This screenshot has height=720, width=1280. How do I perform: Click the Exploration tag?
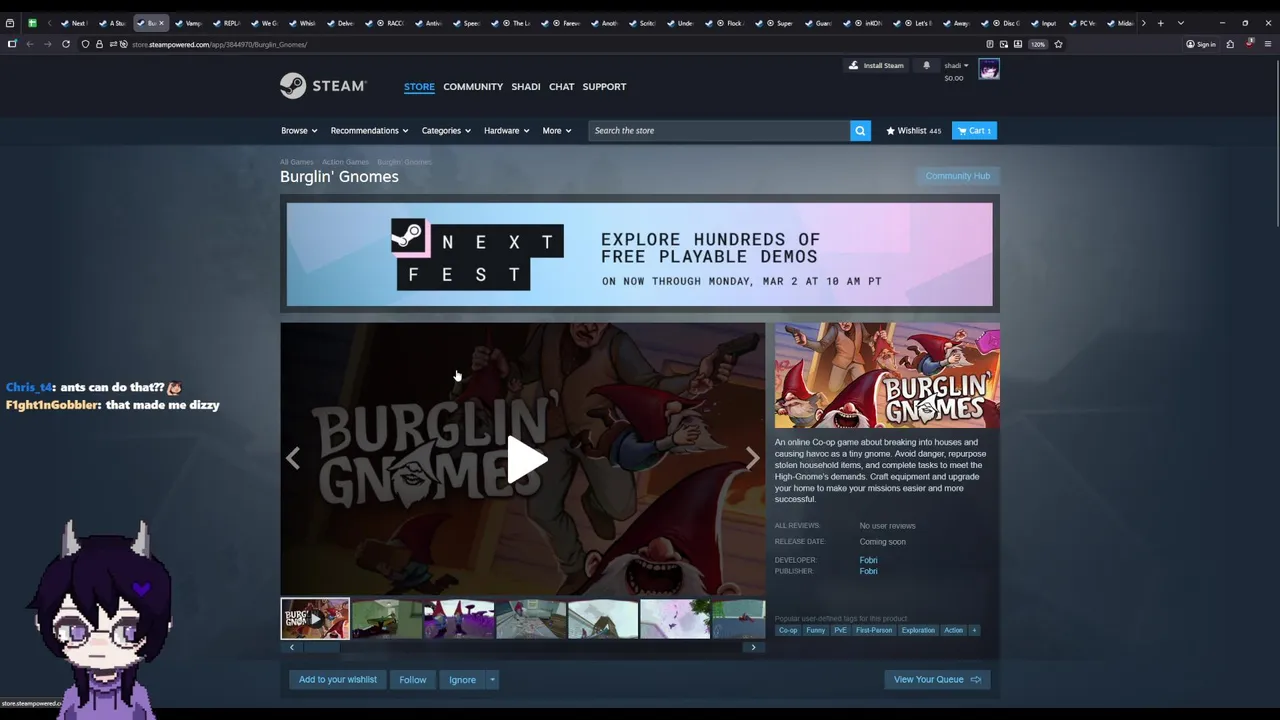[918, 630]
